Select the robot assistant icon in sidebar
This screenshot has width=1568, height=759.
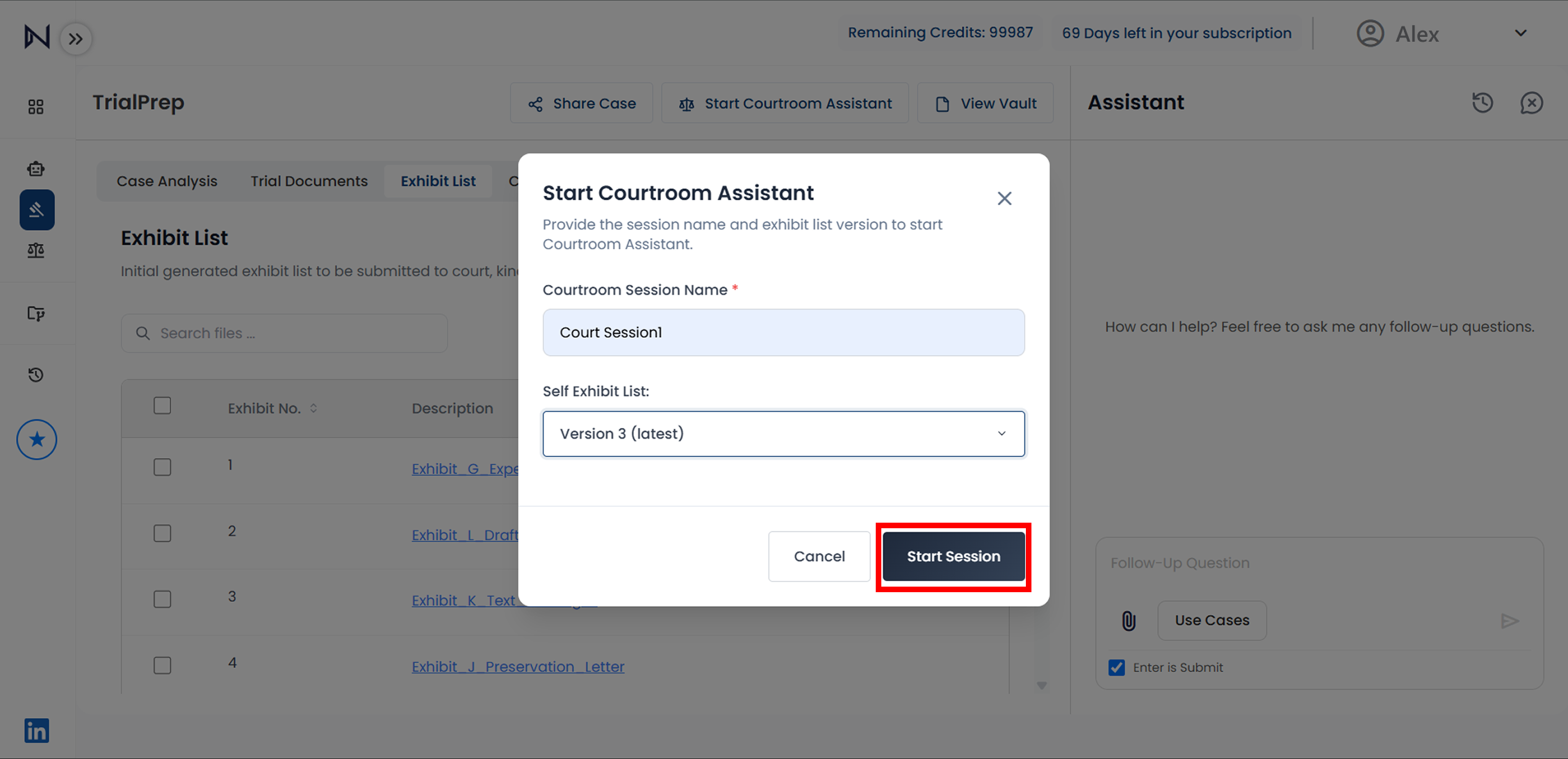click(x=37, y=168)
